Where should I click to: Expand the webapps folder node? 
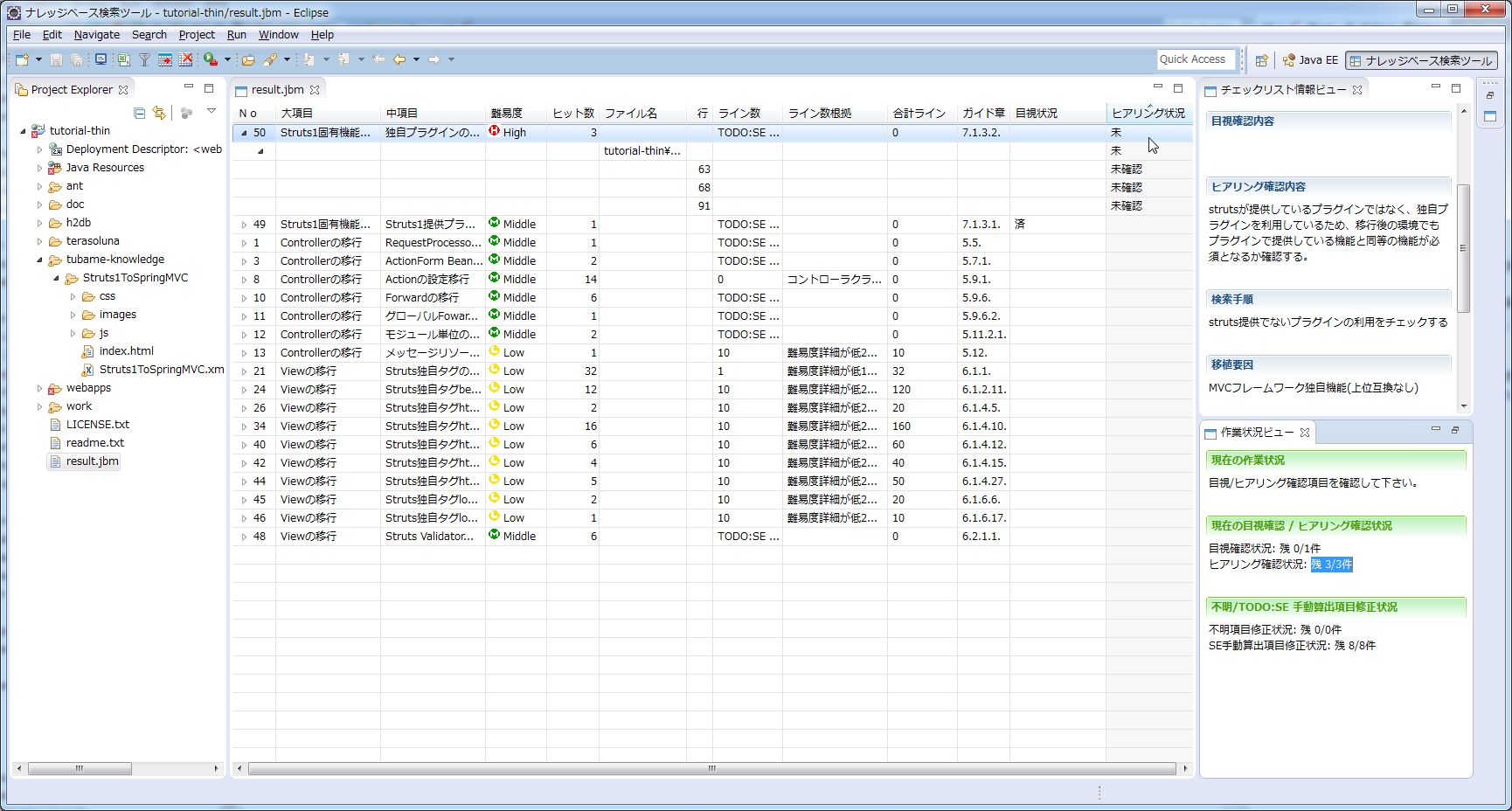pyautogui.click(x=39, y=388)
